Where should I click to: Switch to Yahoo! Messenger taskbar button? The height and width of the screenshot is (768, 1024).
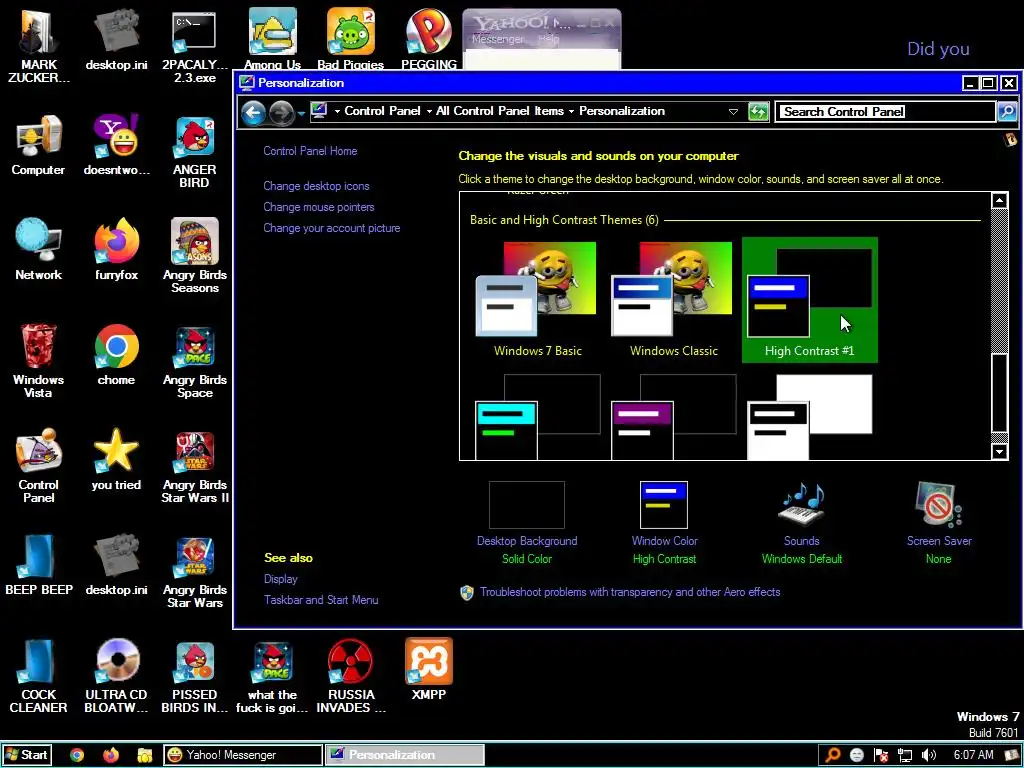coord(243,755)
